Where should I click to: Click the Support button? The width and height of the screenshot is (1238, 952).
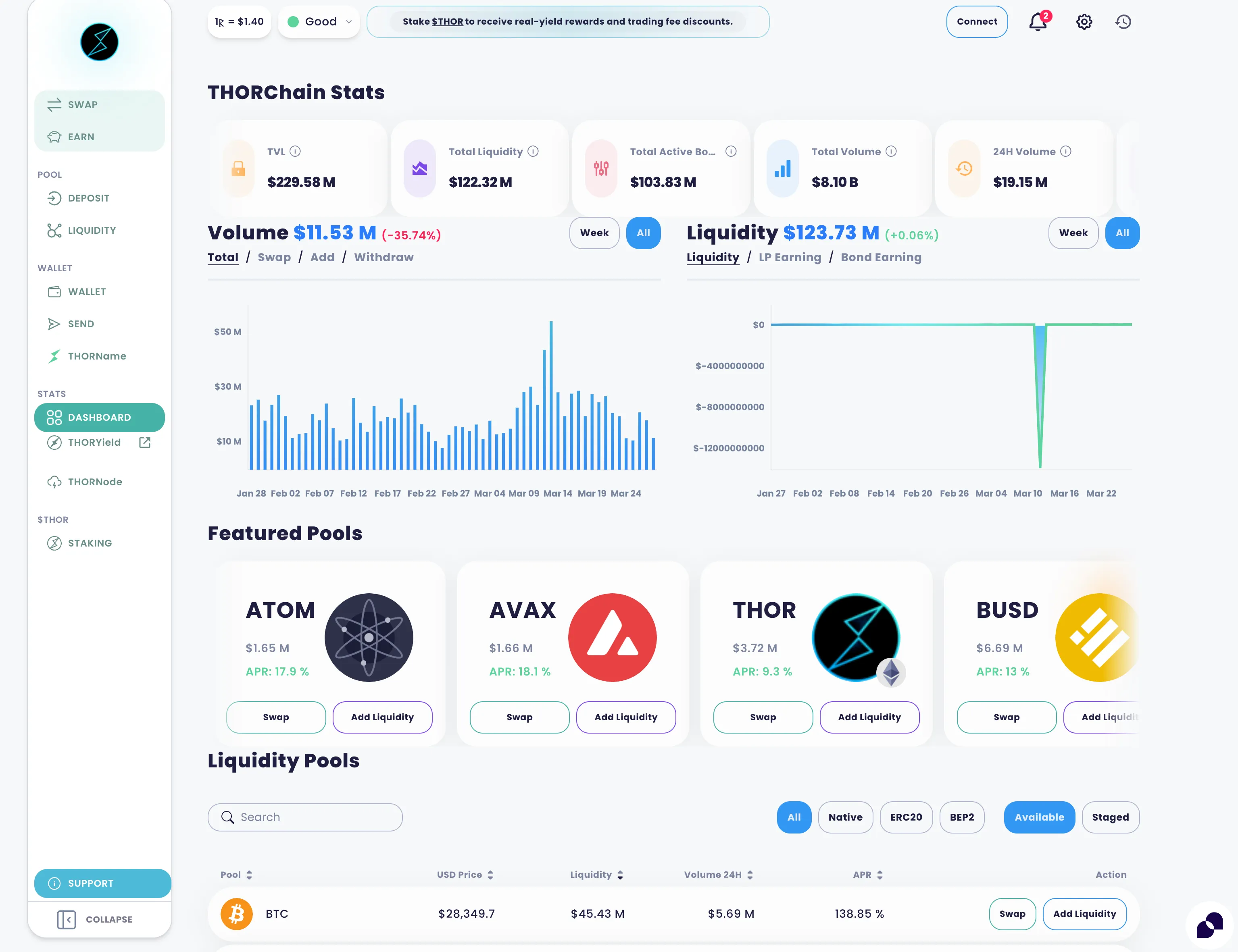click(x=102, y=883)
